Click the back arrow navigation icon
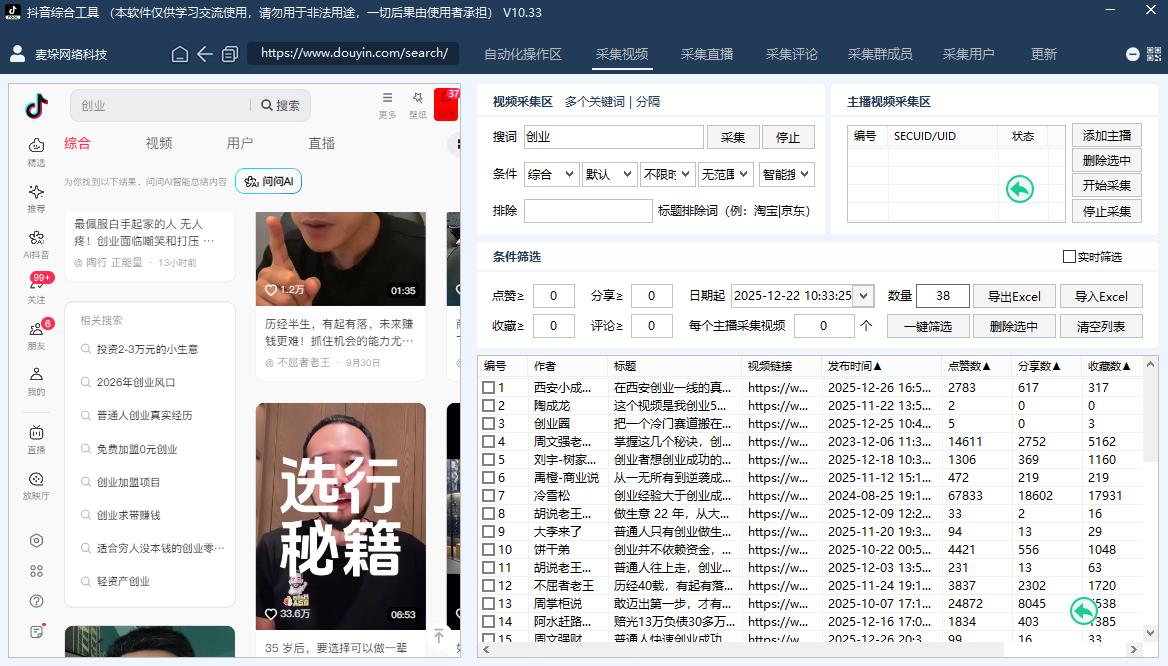This screenshot has height=666, width=1168. point(205,54)
